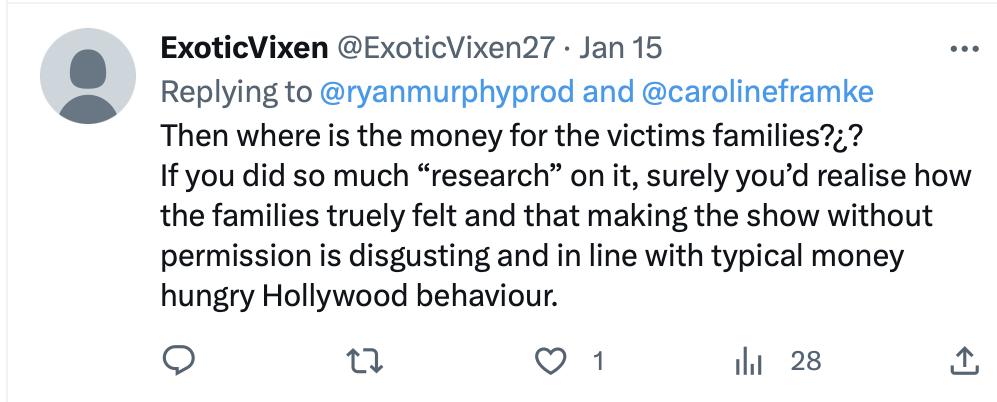The height and width of the screenshot is (402, 997).
Task: Open the three-dot more options menu
Action: 962,47
